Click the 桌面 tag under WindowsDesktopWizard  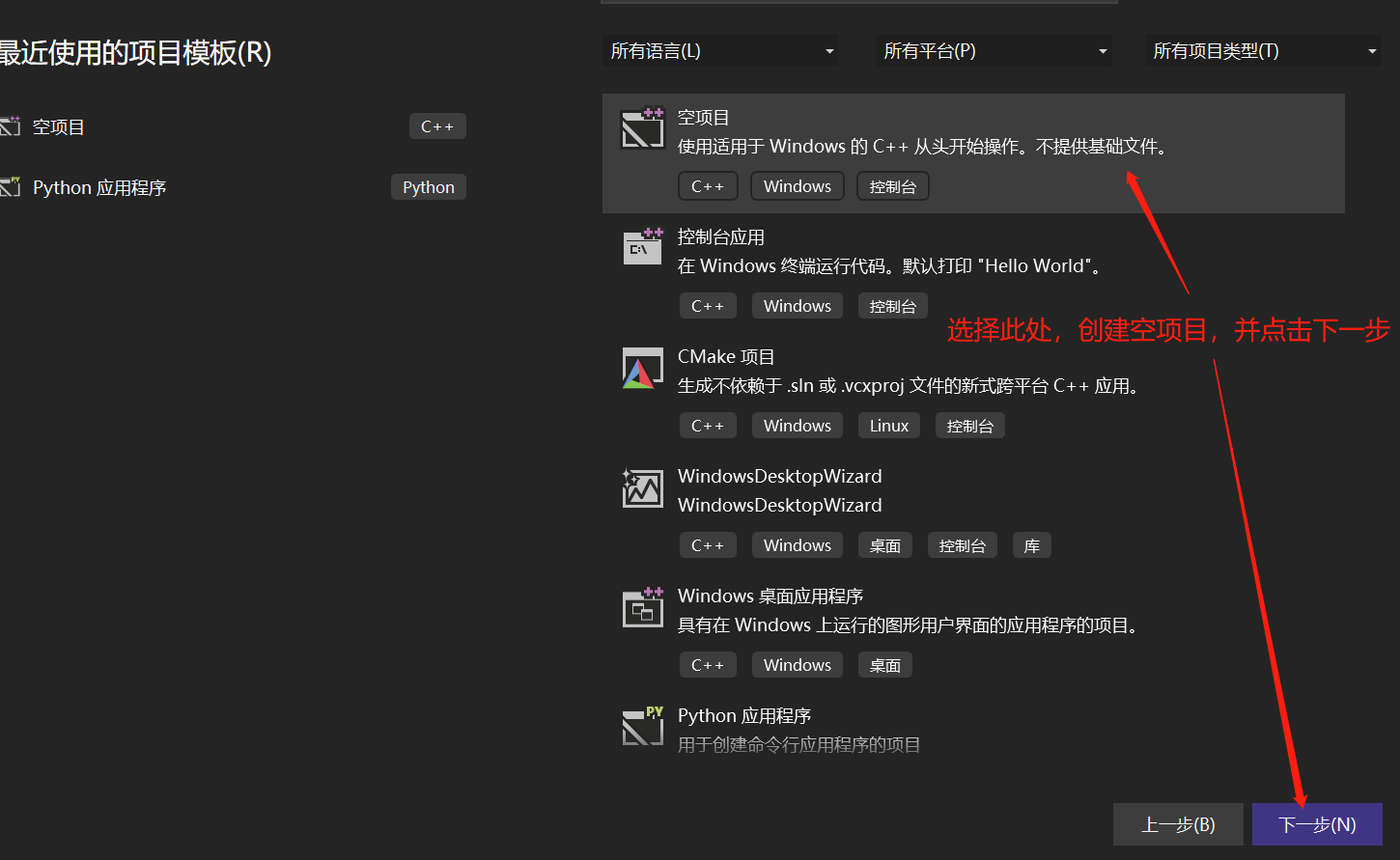(x=885, y=545)
